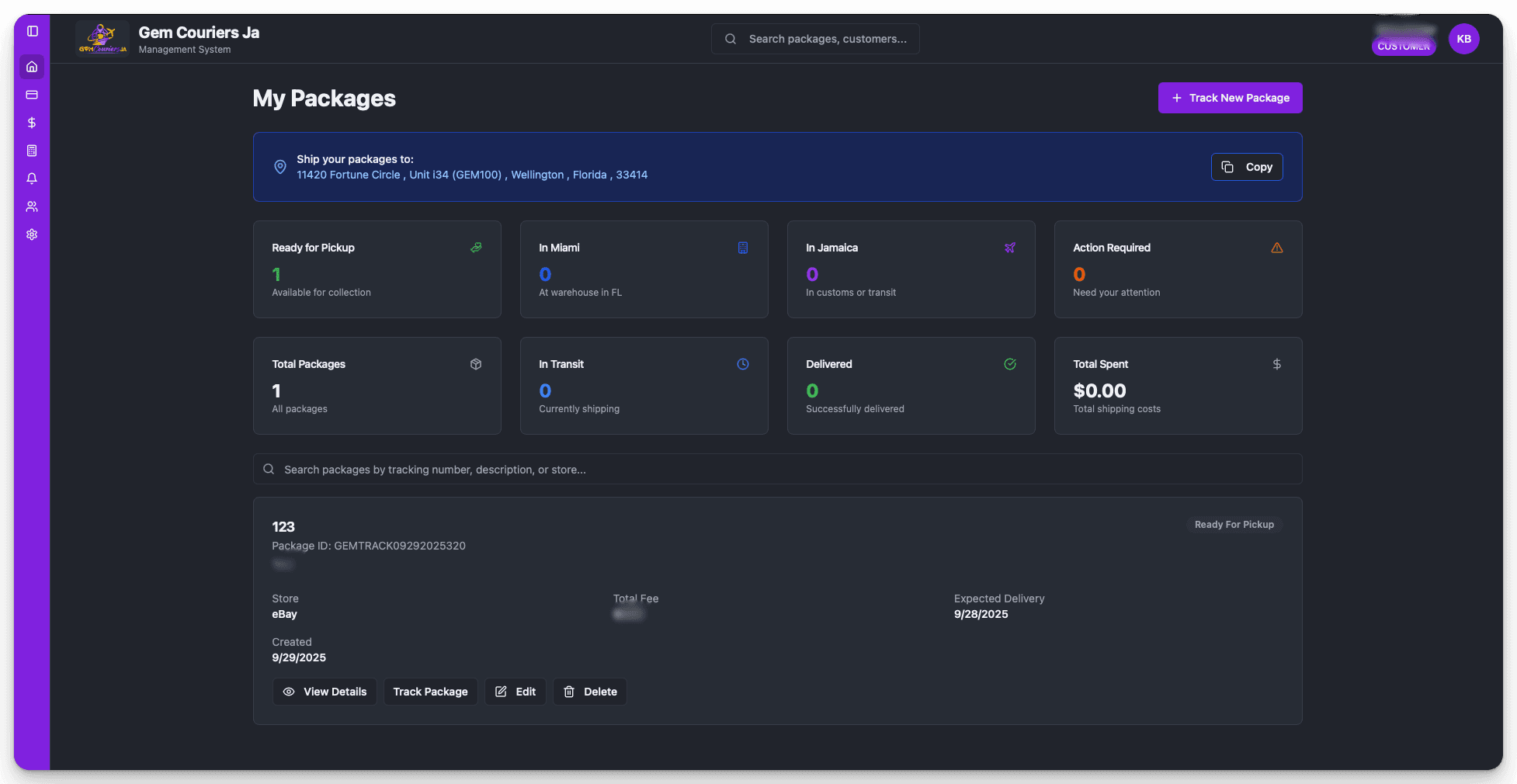Toggle the sidebar collapse icon at top
The width and height of the screenshot is (1517, 784).
[32, 30]
